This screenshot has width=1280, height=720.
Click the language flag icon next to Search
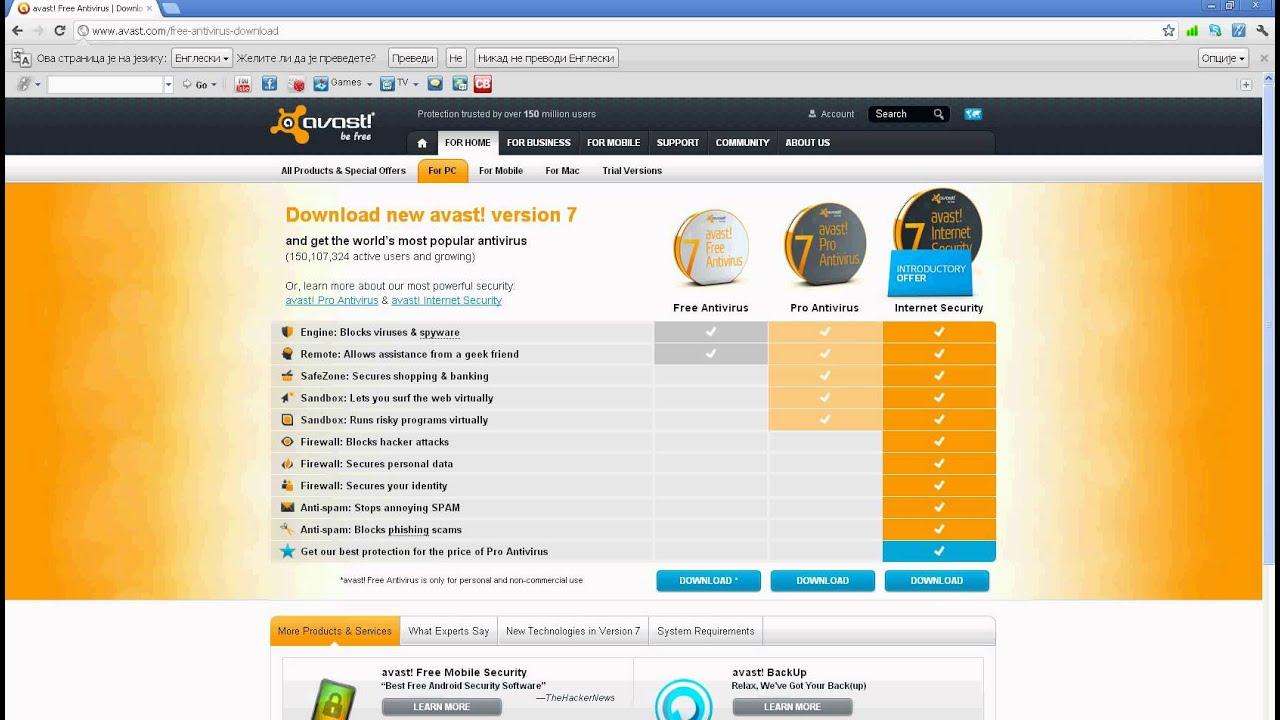pyautogui.click(x=973, y=114)
